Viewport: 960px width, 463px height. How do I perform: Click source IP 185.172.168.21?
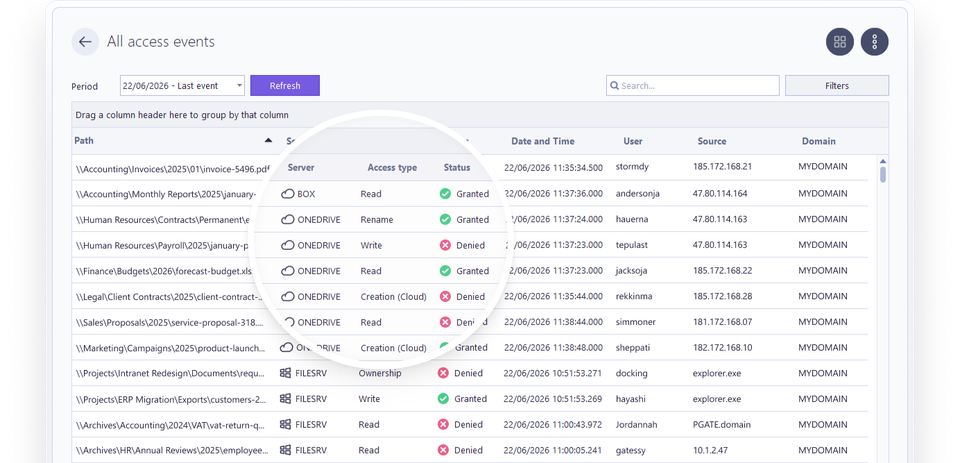click(722, 167)
